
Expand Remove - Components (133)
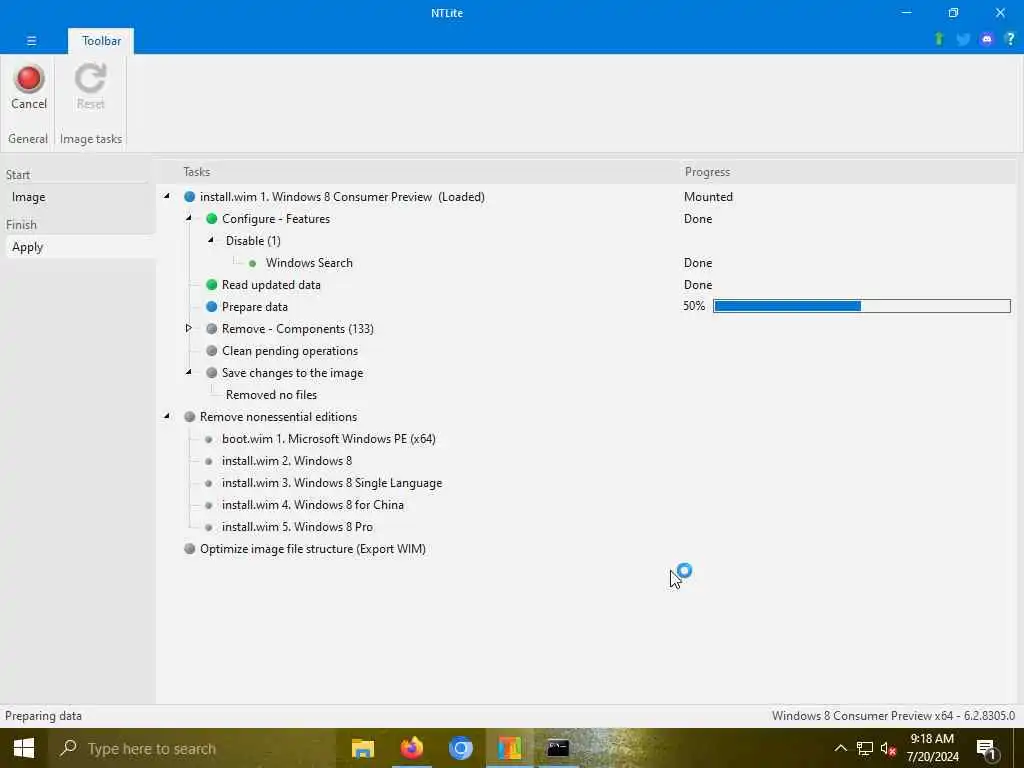click(x=189, y=328)
